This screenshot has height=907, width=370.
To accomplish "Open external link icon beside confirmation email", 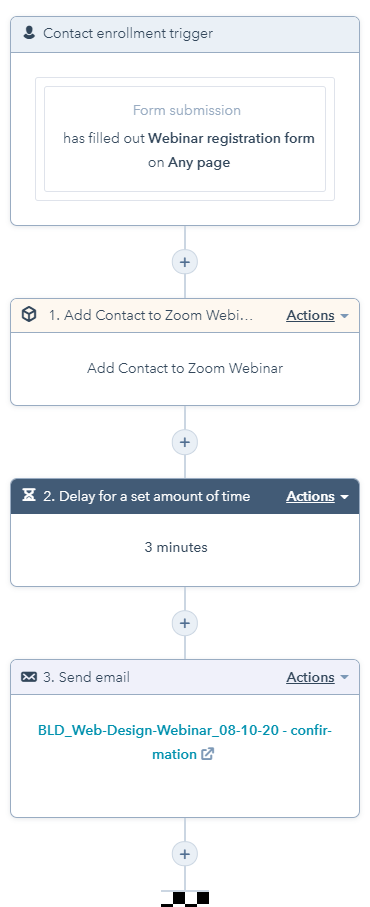I will pos(208,754).
